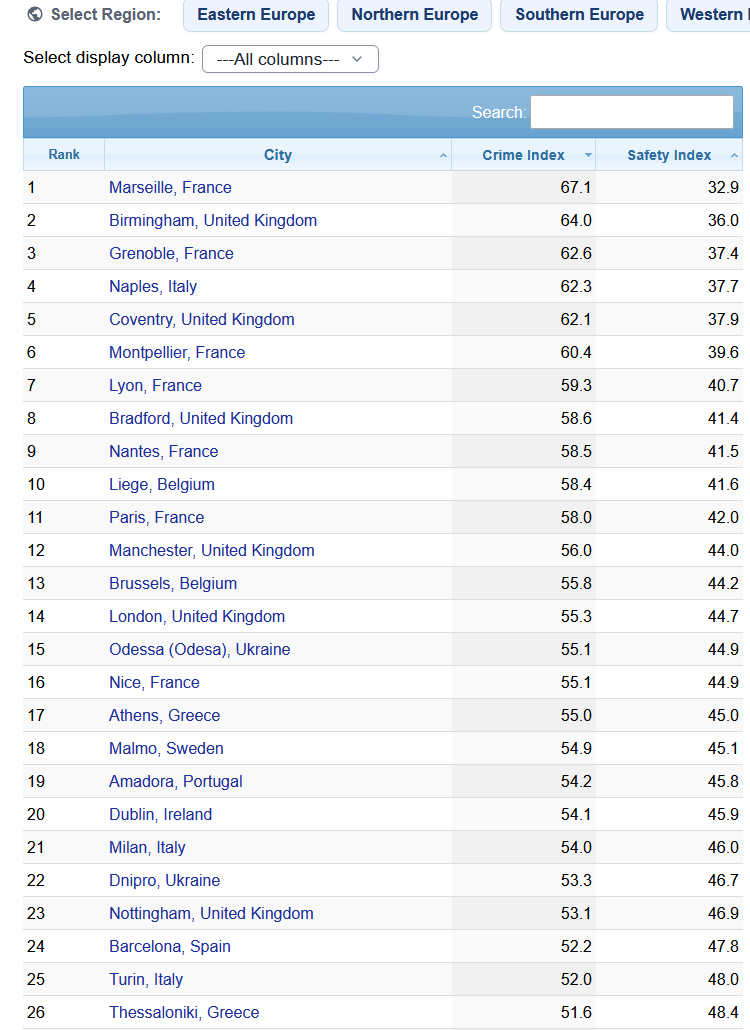
Task: Open the Milan, Italy link
Action: coord(147,847)
